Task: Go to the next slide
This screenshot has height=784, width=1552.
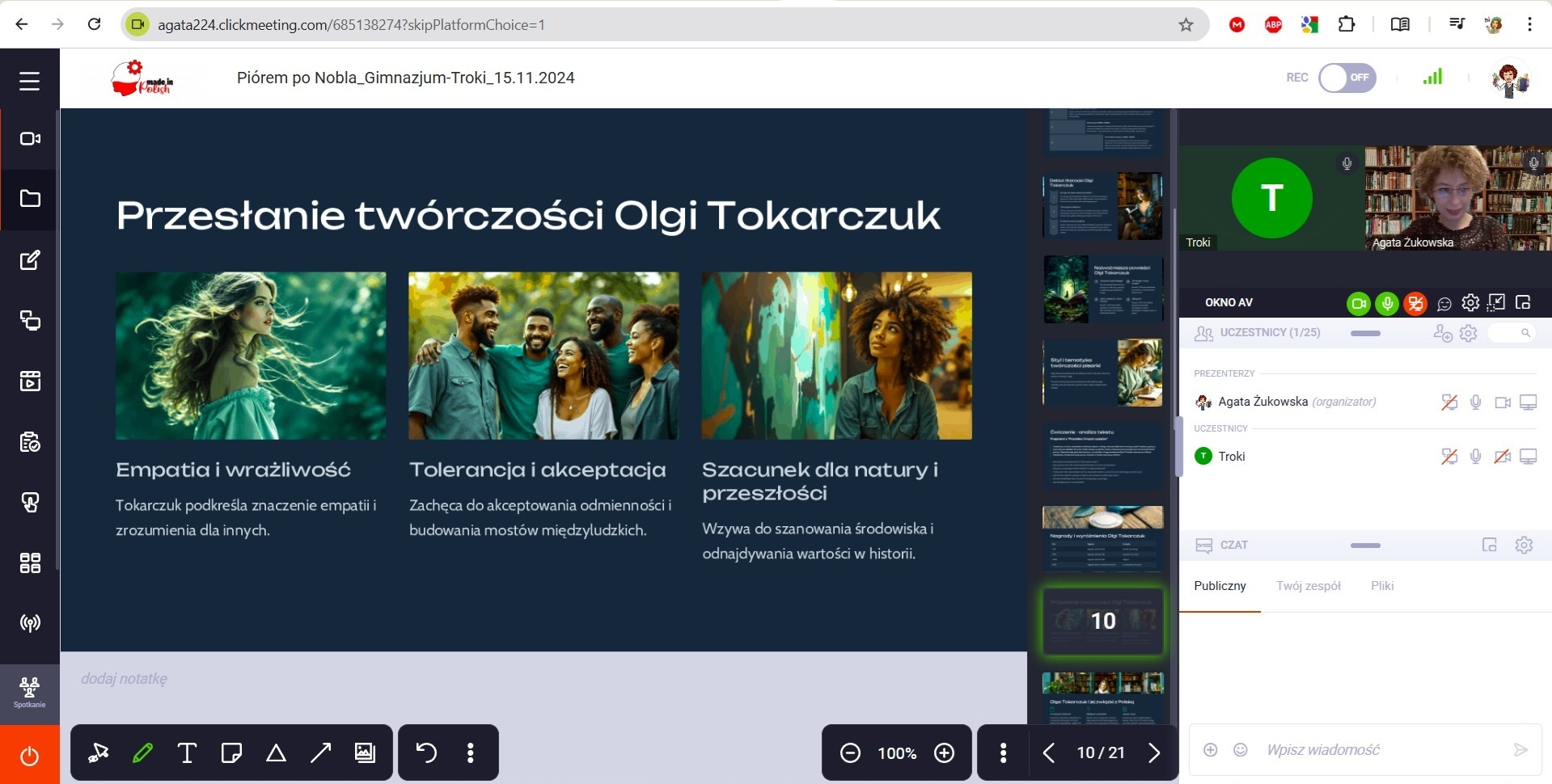Action: pos(1154,753)
